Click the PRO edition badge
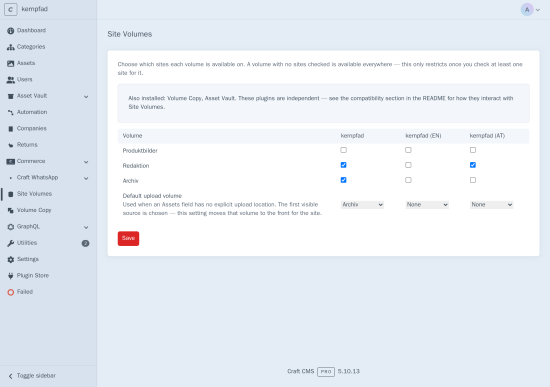550x387 pixels. coord(326,372)
